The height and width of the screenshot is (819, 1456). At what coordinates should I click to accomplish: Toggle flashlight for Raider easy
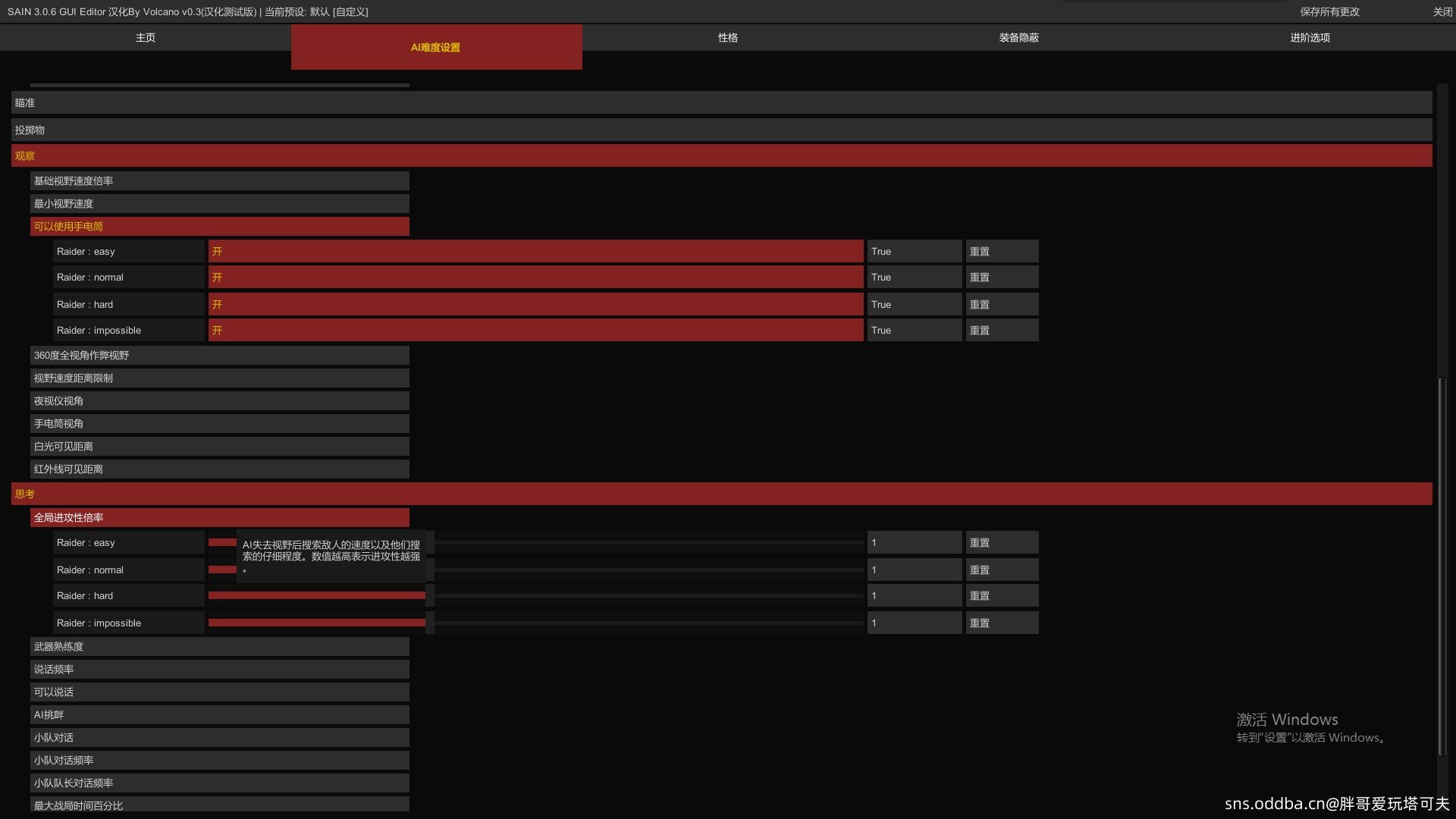(x=535, y=251)
